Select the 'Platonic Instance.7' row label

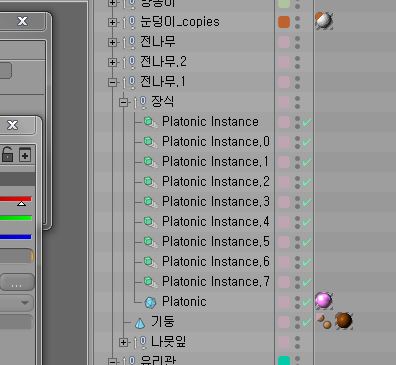(216, 282)
